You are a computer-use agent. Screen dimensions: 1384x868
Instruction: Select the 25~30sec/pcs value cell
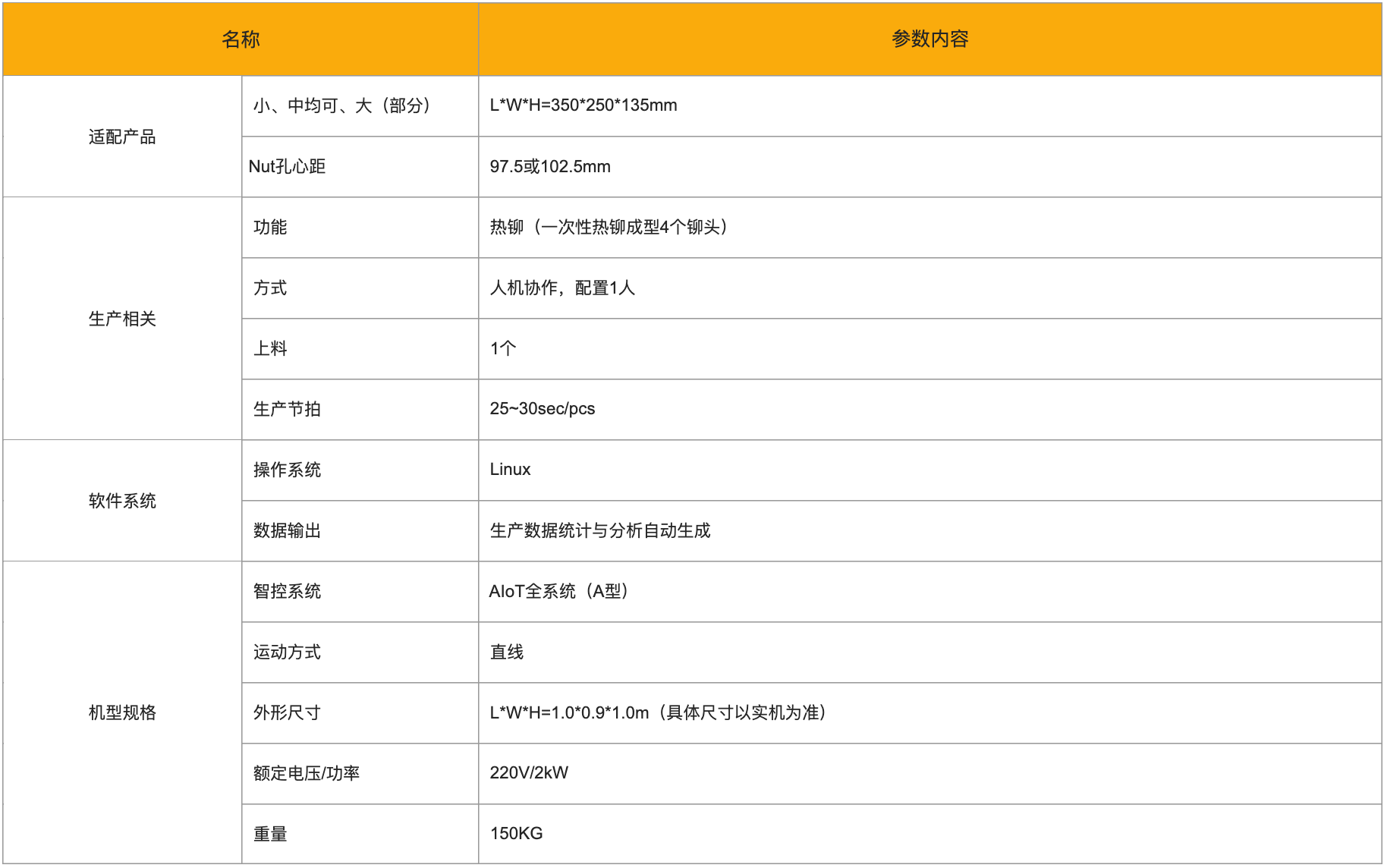pos(542,409)
